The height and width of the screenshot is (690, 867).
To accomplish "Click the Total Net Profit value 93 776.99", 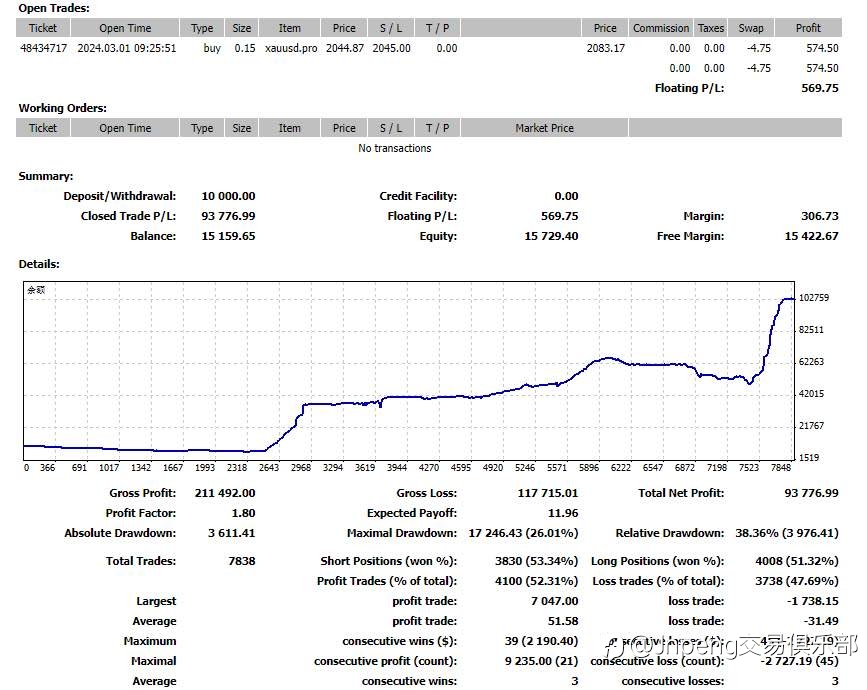I will [811, 493].
